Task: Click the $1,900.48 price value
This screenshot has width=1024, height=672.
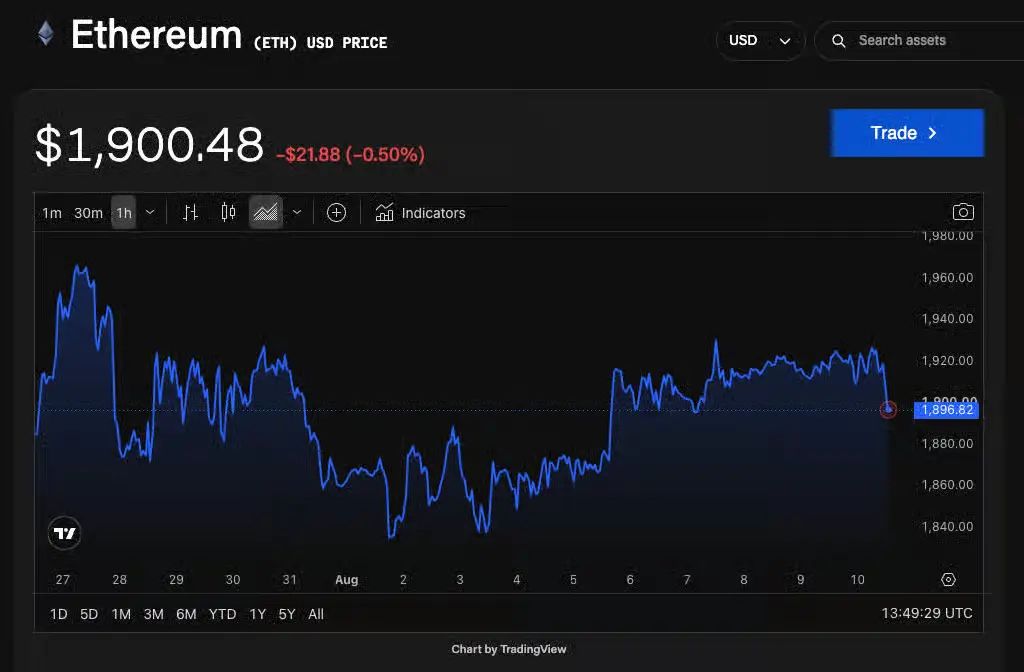Action: [150, 144]
